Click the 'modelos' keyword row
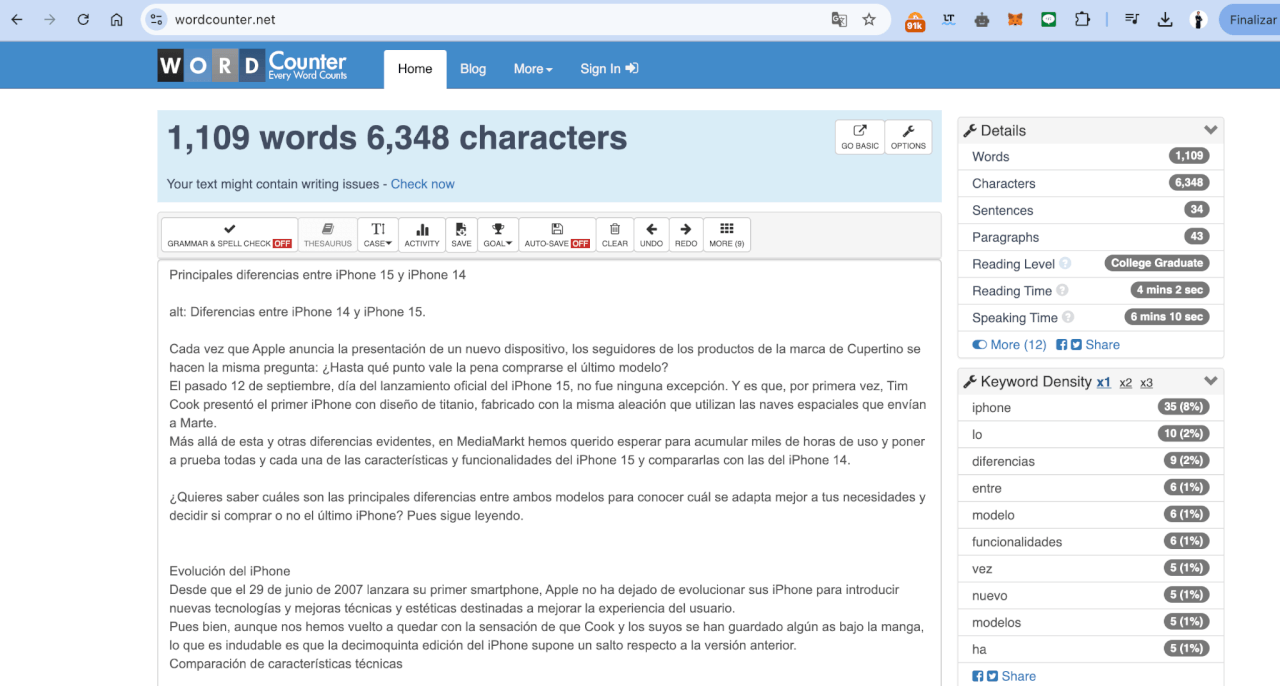 pyautogui.click(x=1090, y=622)
